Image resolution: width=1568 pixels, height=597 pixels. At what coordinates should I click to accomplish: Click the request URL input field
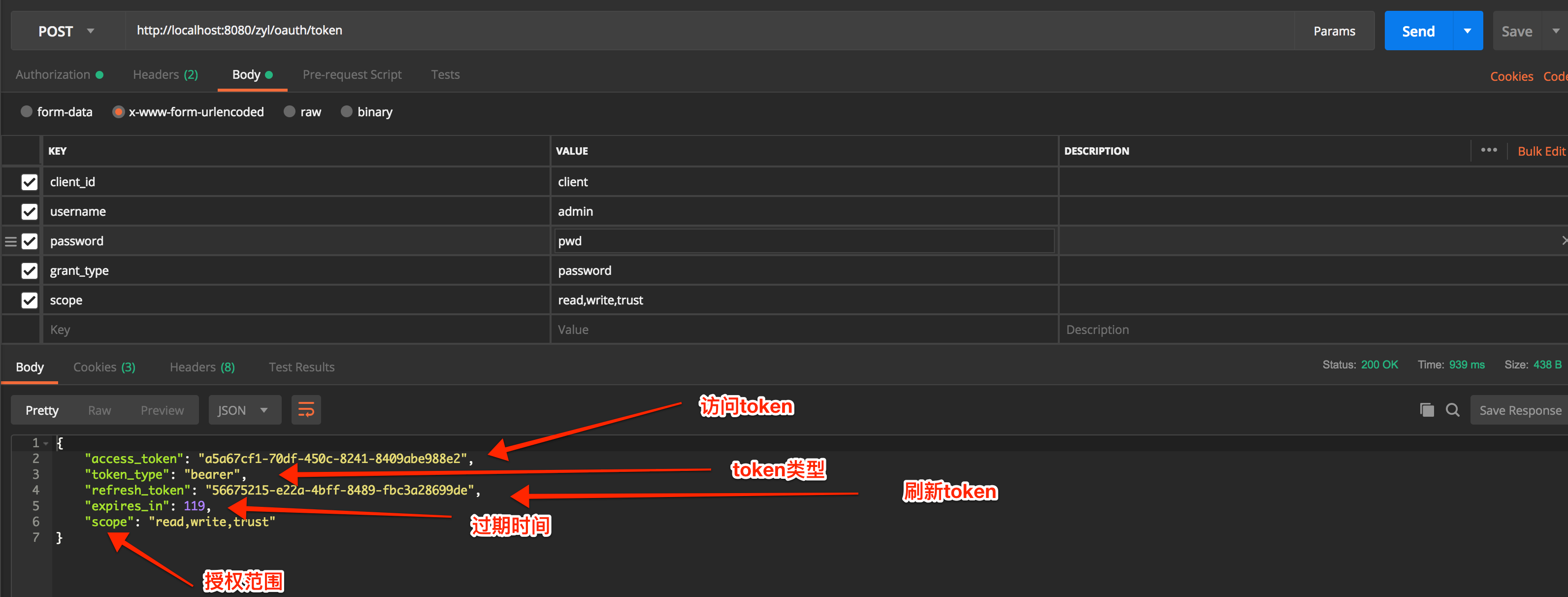706,31
